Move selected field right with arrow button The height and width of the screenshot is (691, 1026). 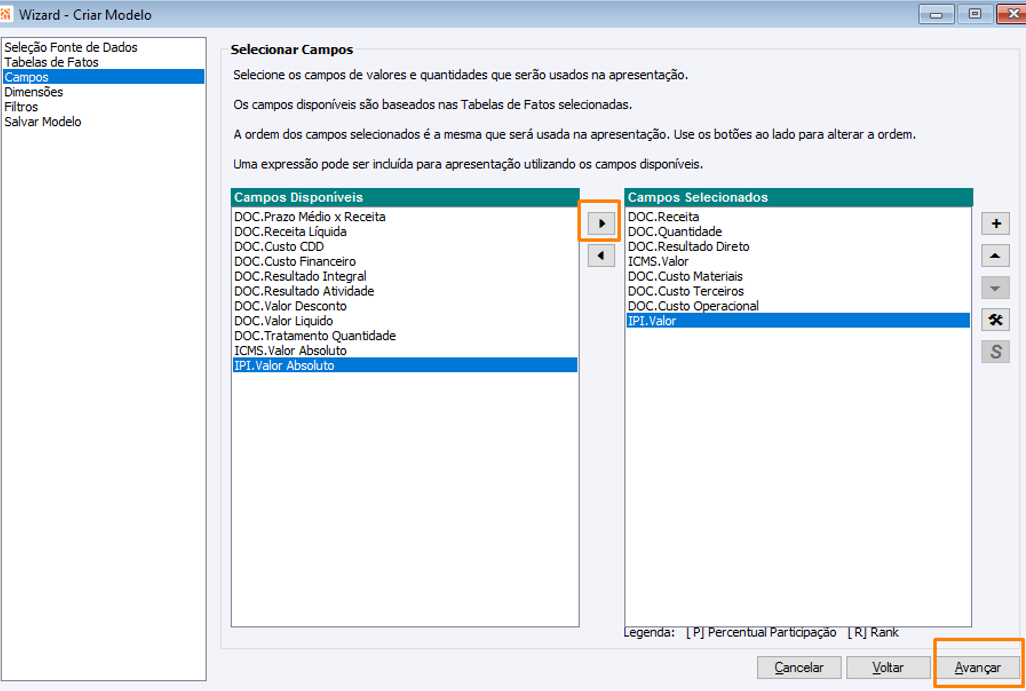click(601, 223)
